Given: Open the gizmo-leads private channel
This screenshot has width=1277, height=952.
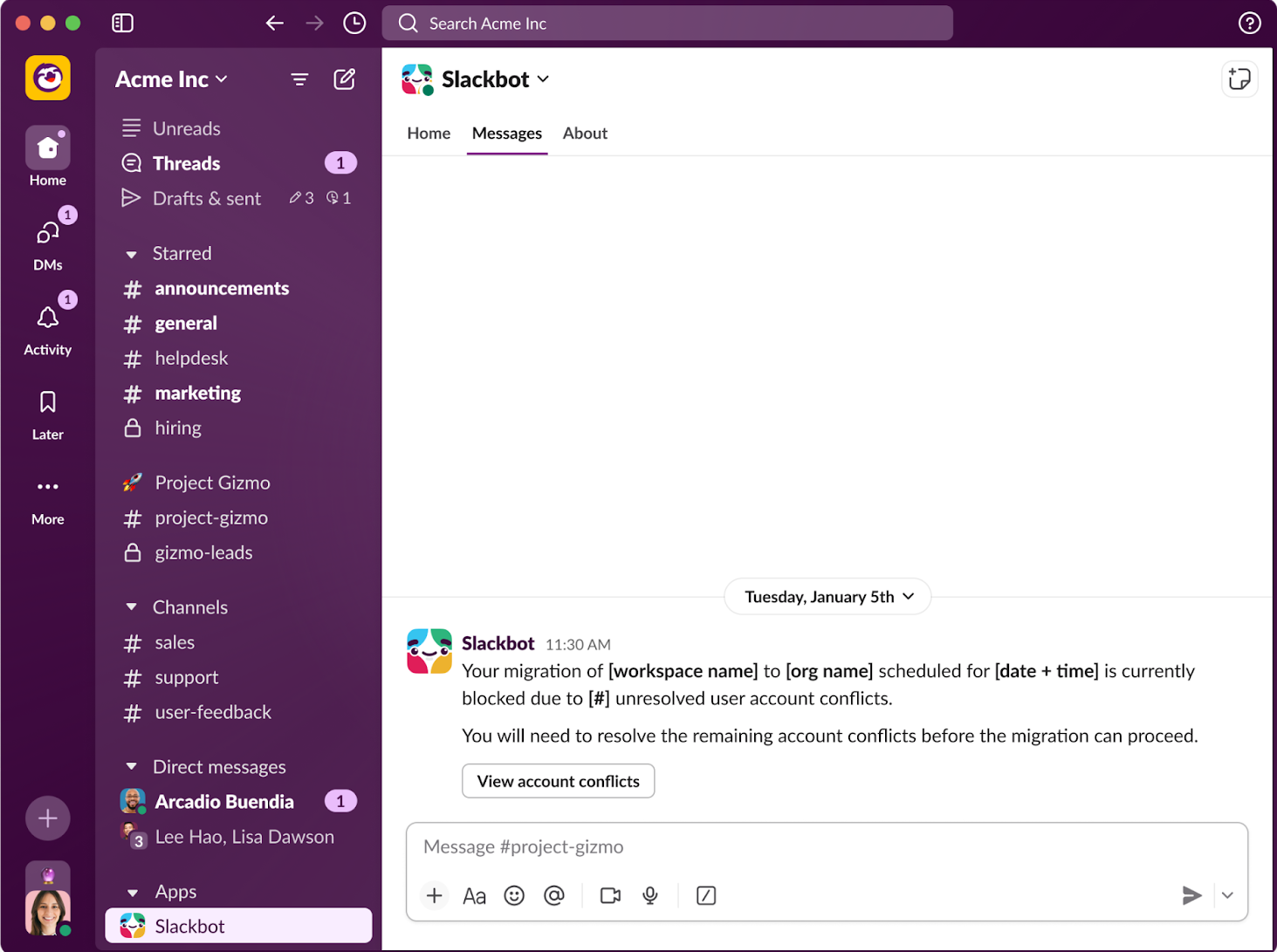Looking at the screenshot, I should (238, 552).
